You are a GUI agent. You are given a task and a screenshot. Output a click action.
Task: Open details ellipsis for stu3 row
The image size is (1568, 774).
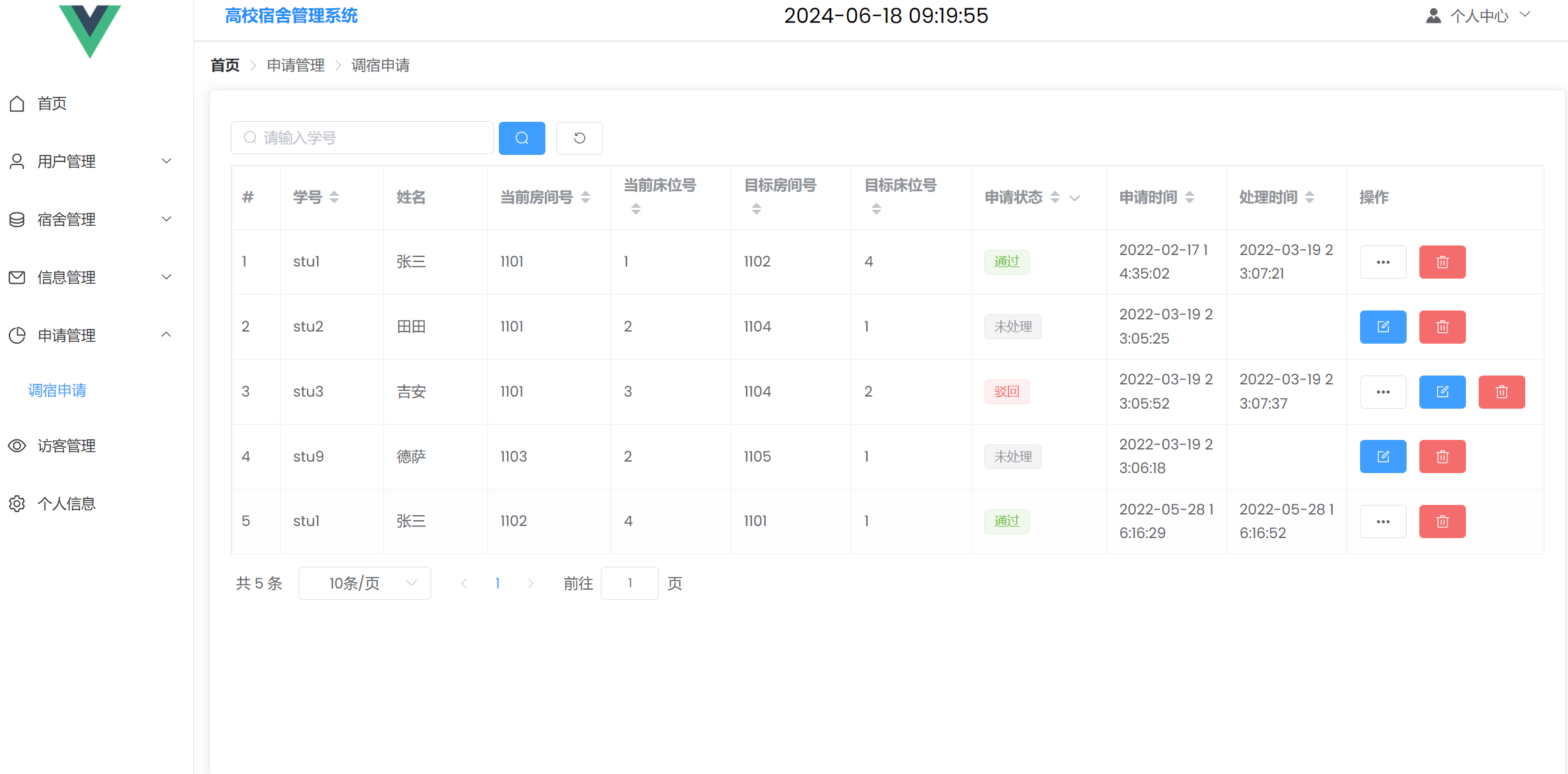1382,392
